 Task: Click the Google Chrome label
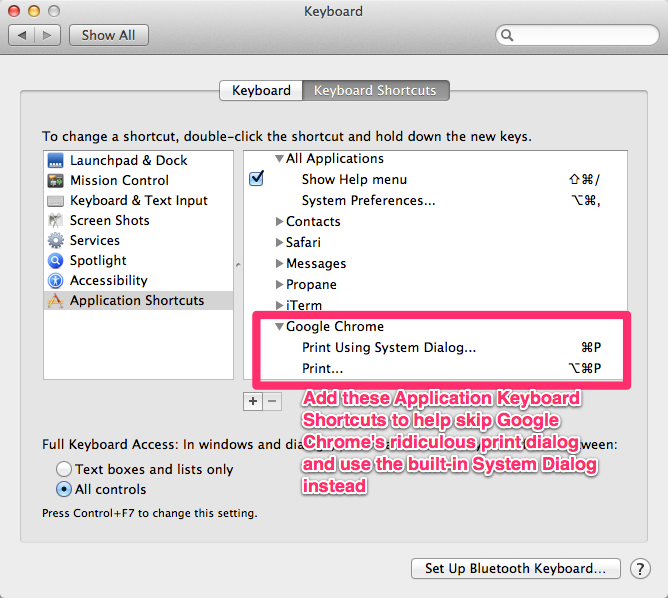tap(335, 327)
